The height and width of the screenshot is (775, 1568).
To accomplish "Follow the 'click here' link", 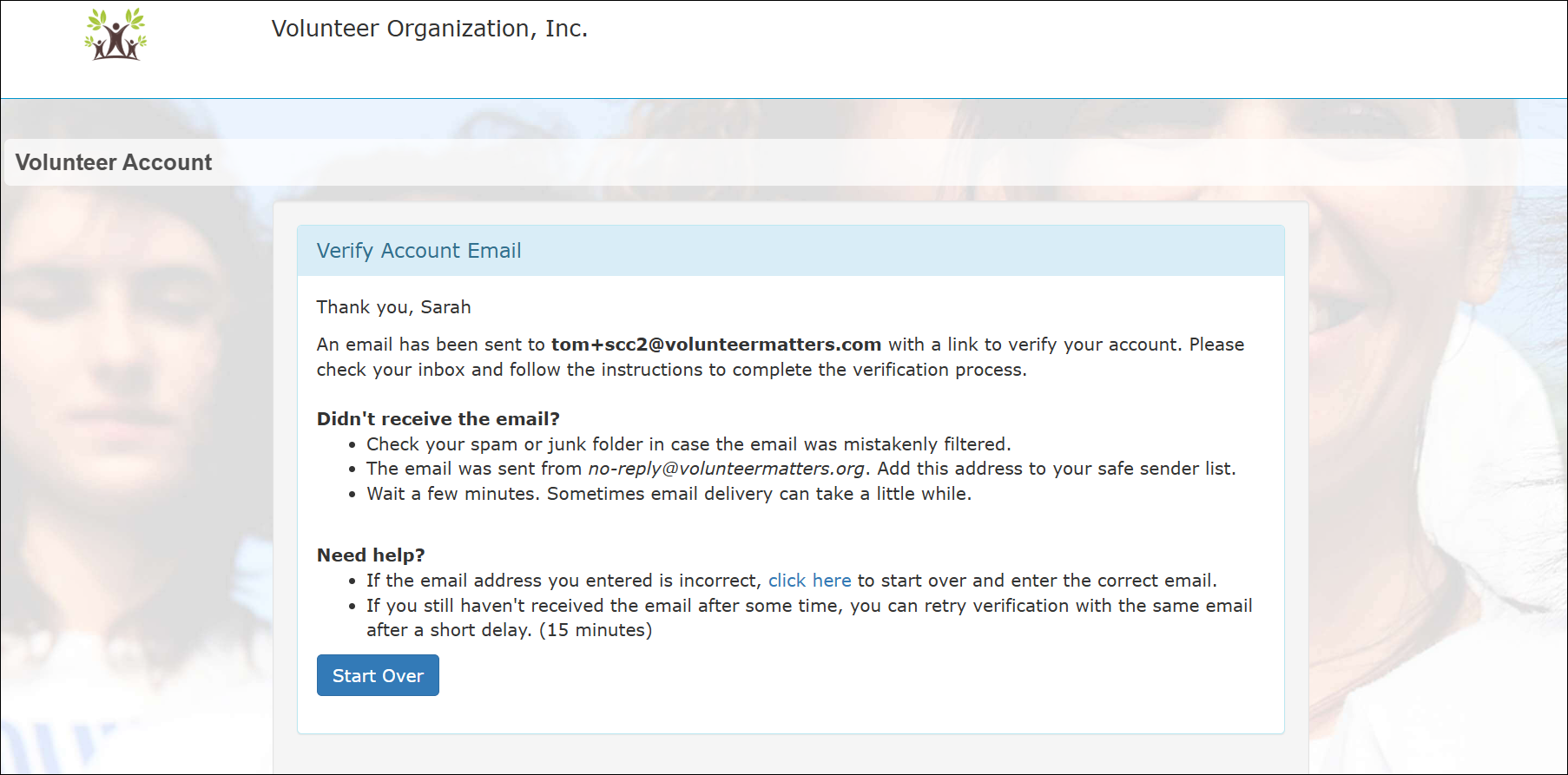I will 809,581.
